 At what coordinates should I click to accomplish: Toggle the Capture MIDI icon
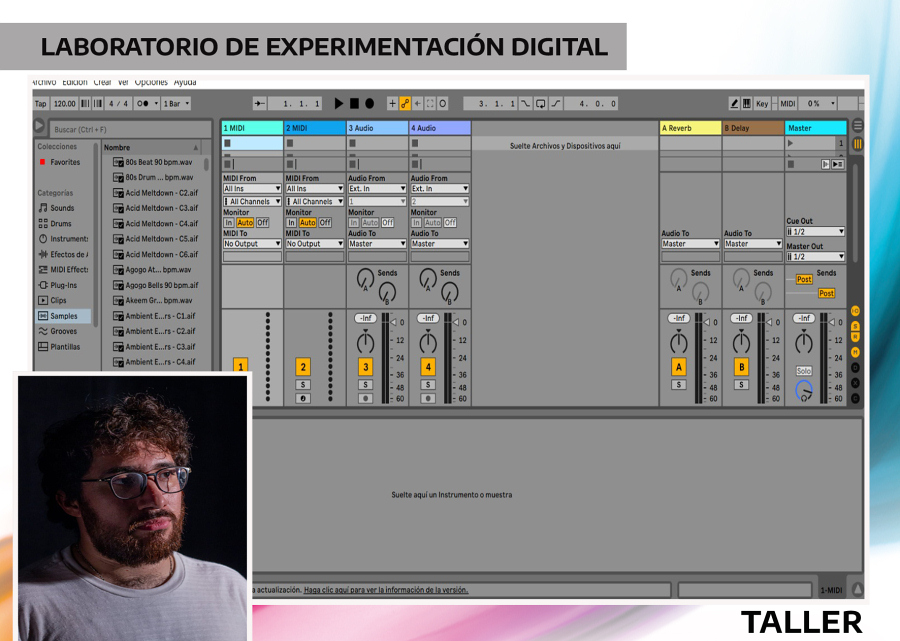coord(430,104)
